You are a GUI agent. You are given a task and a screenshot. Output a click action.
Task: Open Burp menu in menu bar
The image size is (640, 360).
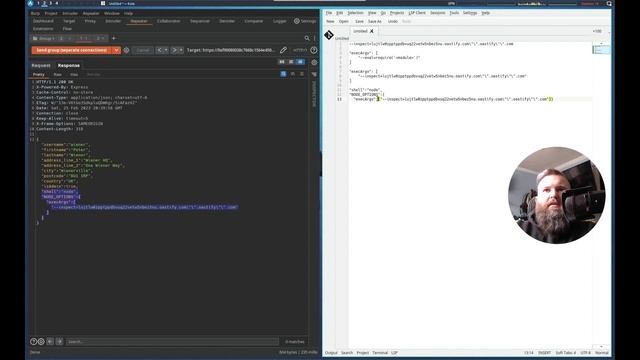[x=35, y=13]
